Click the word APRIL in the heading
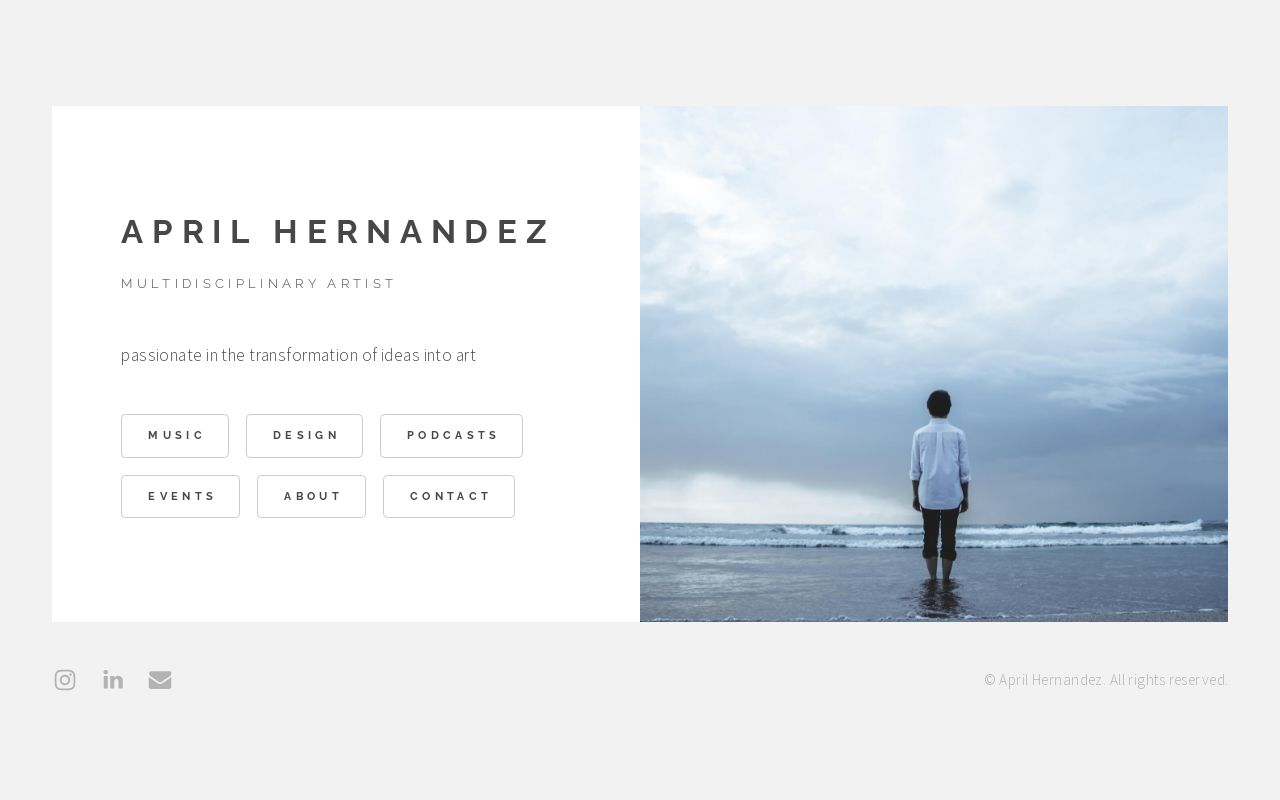 click(x=187, y=232)
